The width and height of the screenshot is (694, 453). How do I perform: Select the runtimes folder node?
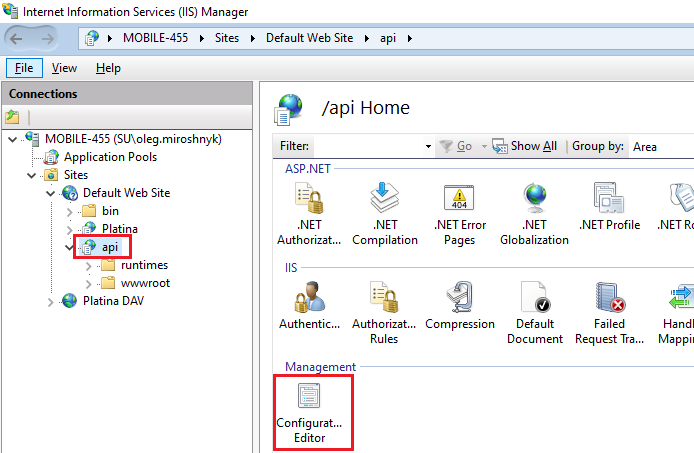[144, 265]
